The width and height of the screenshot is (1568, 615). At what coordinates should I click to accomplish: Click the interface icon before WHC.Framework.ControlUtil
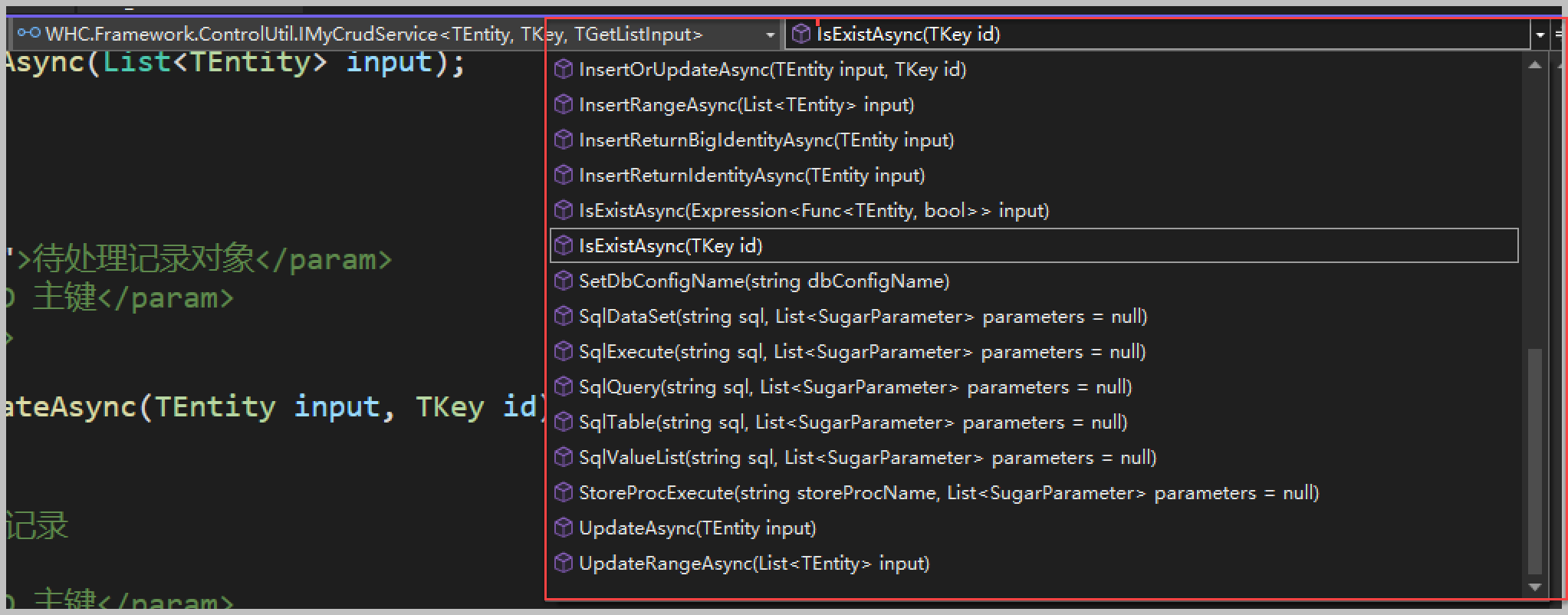(28, 34)
